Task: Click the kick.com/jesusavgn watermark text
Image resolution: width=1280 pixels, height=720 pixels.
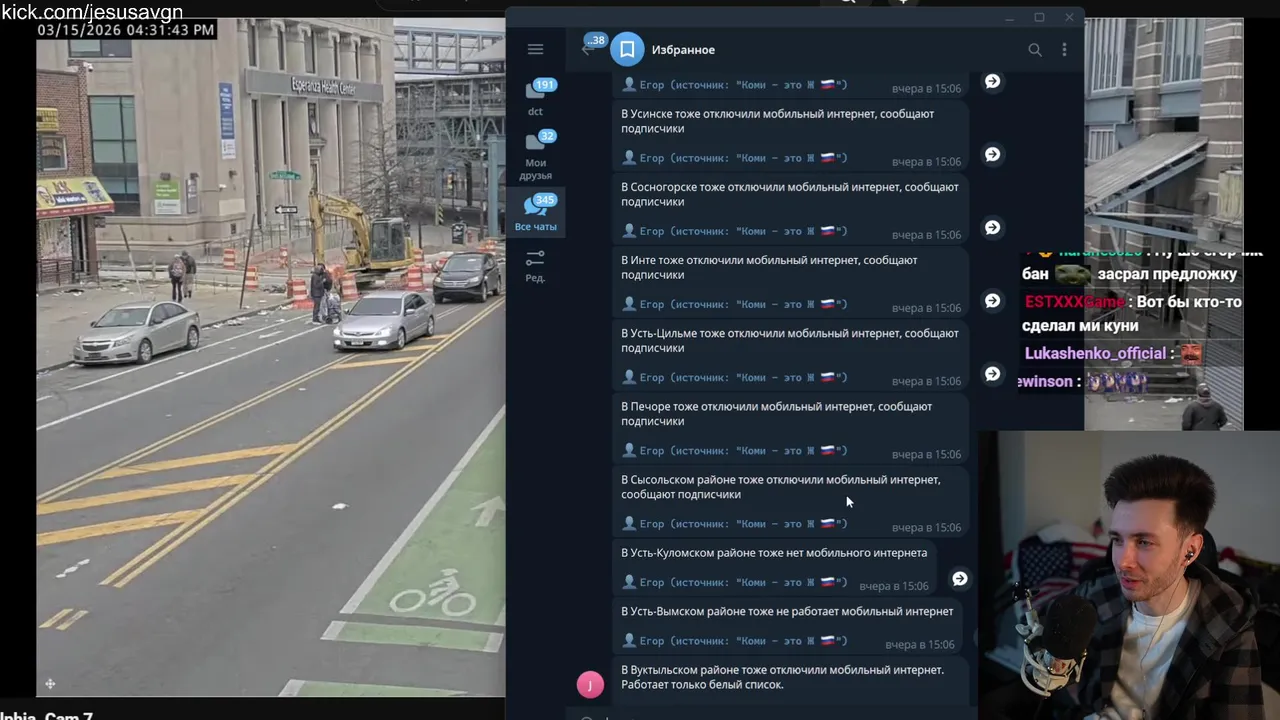Action: coord(92,11)
